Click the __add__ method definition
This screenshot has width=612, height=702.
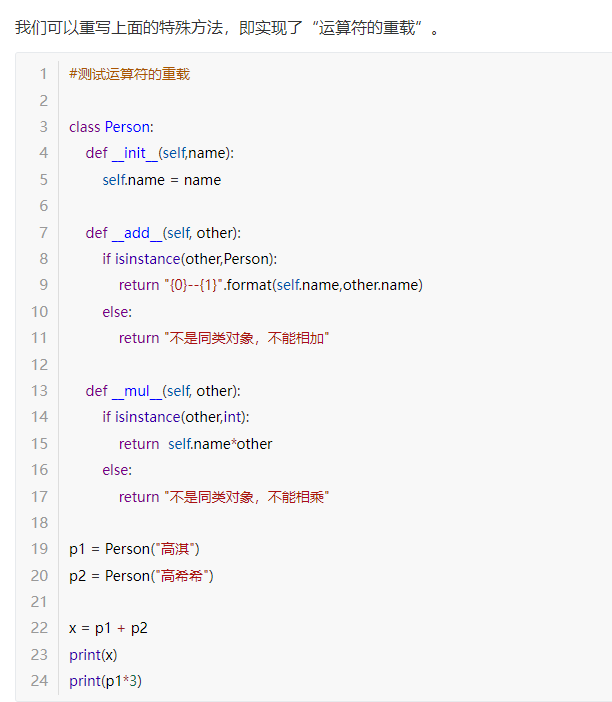[163, 233]
